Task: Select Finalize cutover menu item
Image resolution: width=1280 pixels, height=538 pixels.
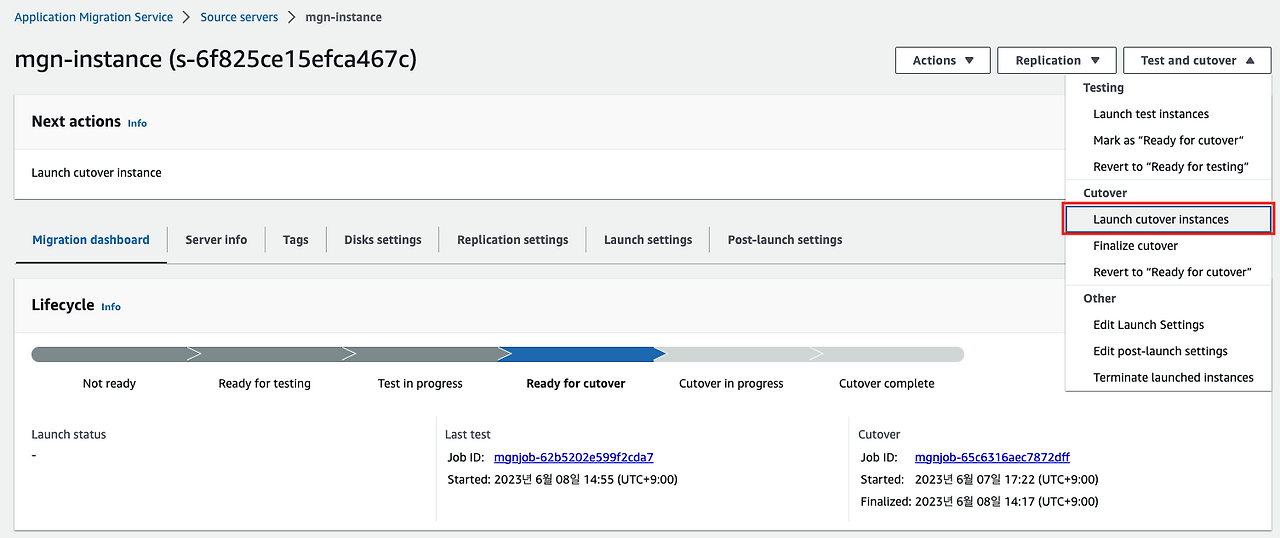Action: (x=1135, y=246)
